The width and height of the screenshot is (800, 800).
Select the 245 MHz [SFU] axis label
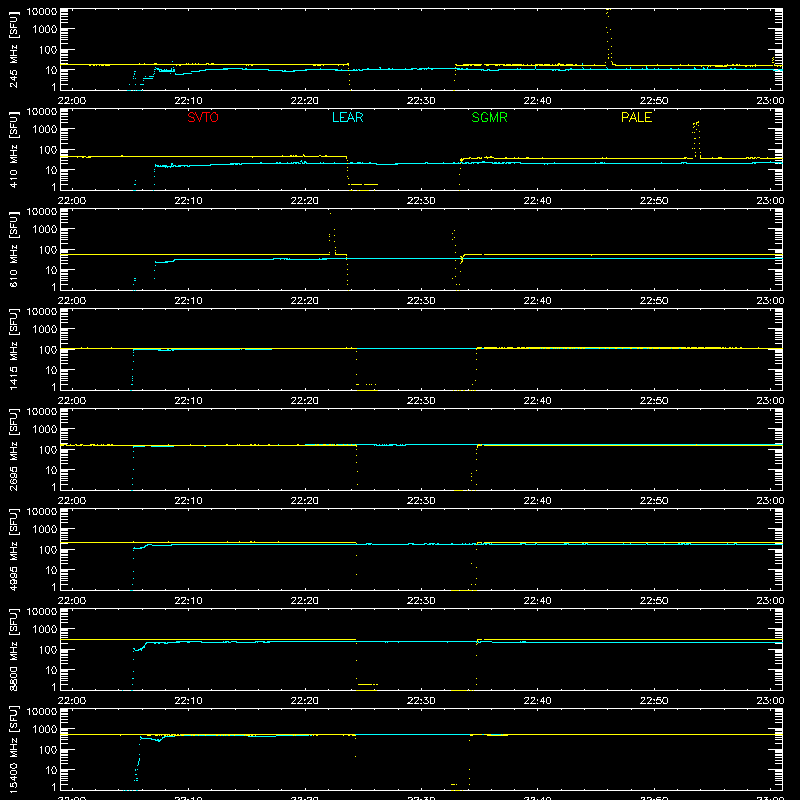pos(13,49)
